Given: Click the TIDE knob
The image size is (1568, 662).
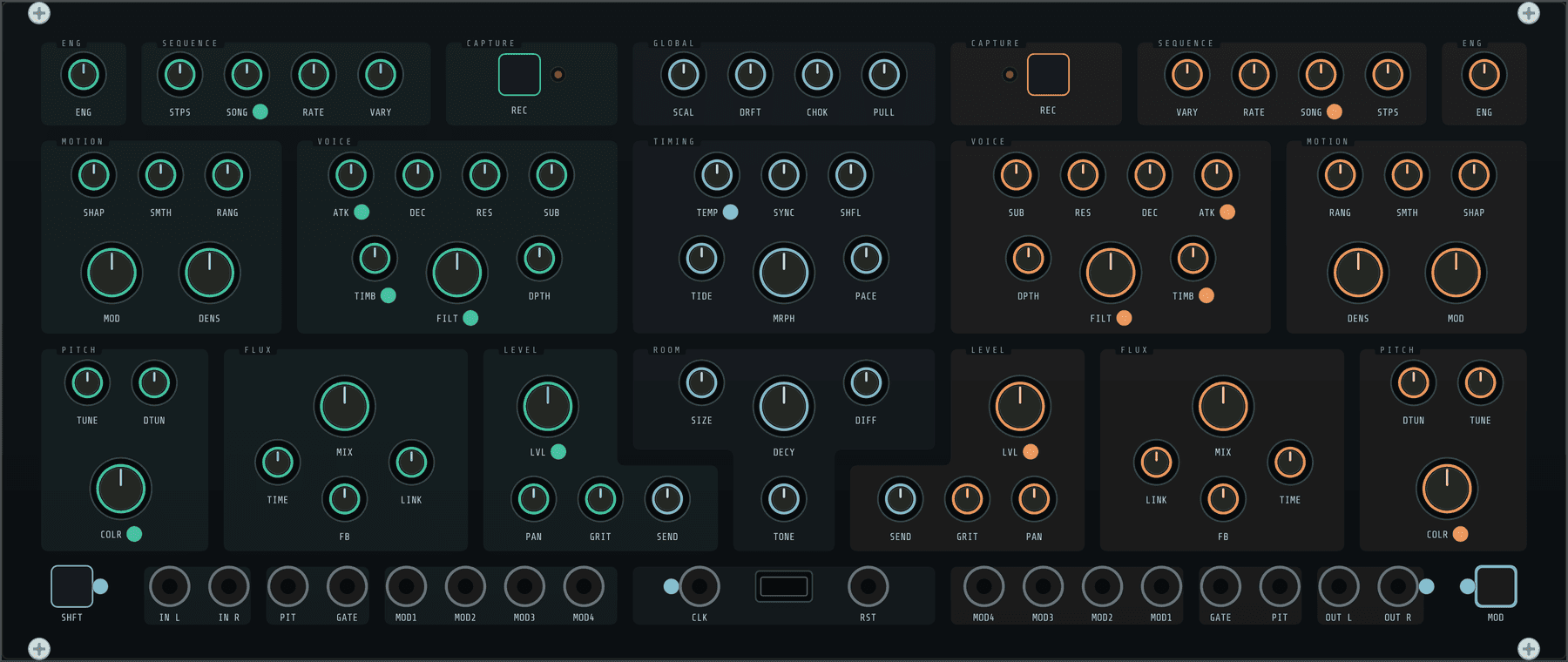Looking at the screenshot, I should (x=701, y=259).
